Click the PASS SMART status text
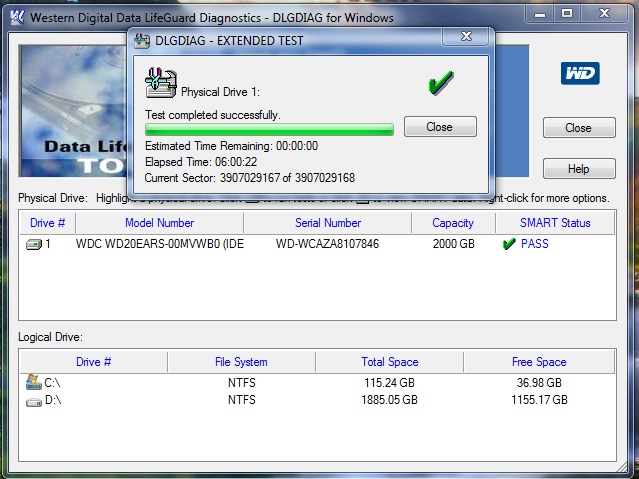This screenshot has height=479, width=639. coord(535,244)
